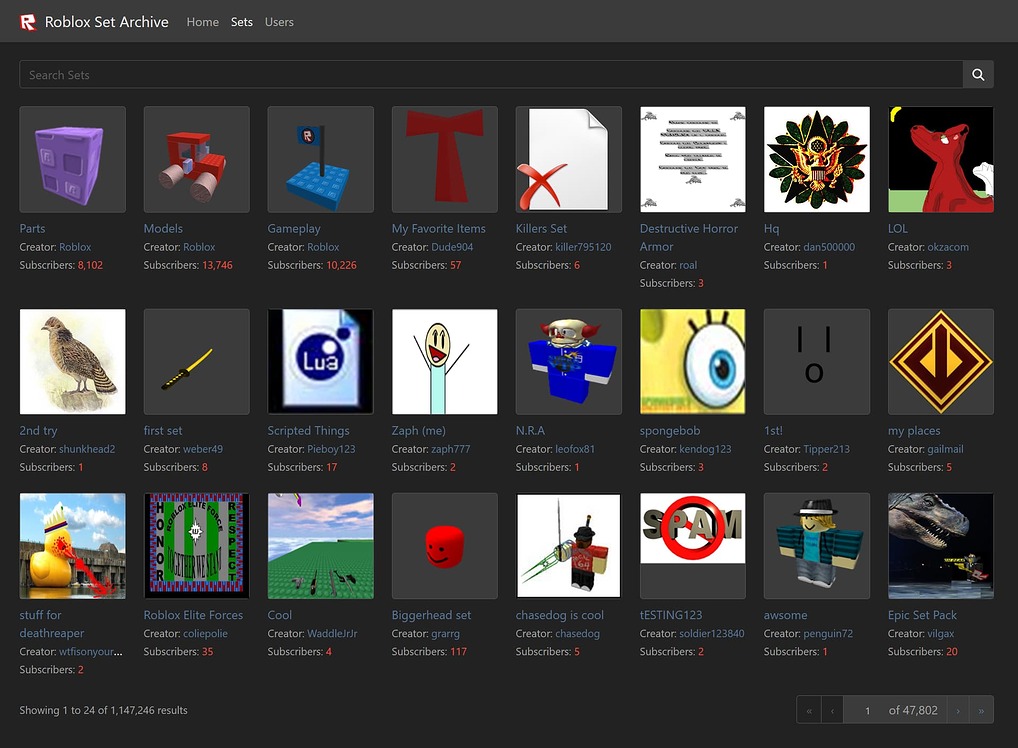View the spongebob set thumbnail
Viewport: 1018px width, 748px height.
coord(692,361)
